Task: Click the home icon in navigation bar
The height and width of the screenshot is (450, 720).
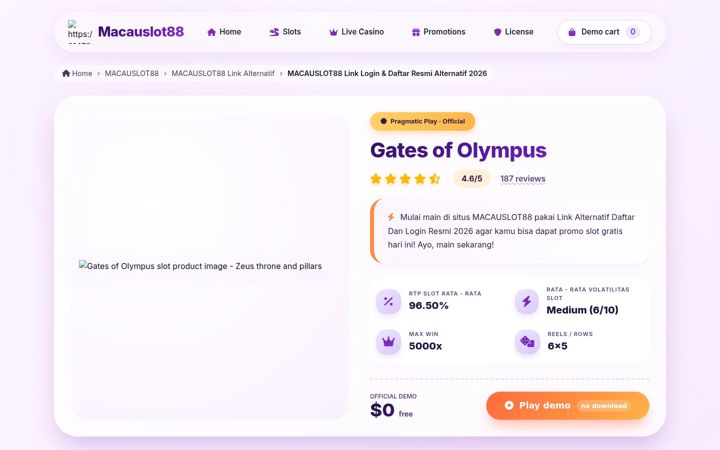Action: point(211,32)
